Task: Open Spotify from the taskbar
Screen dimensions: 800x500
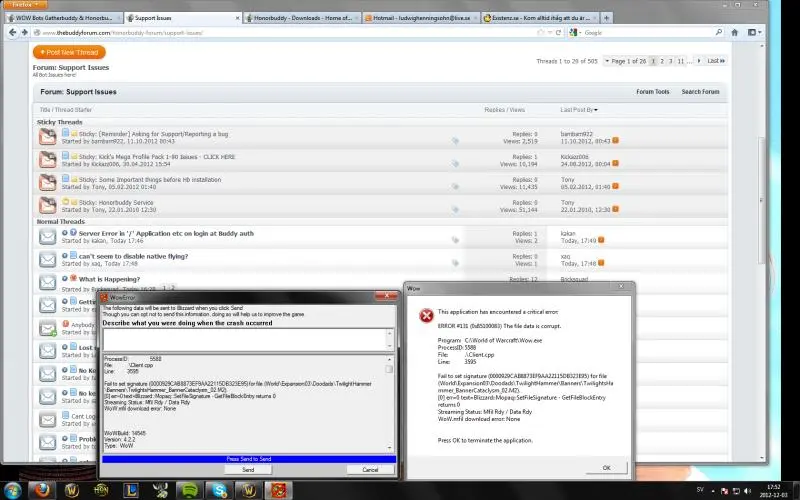Action: click(x=190, y=490)
